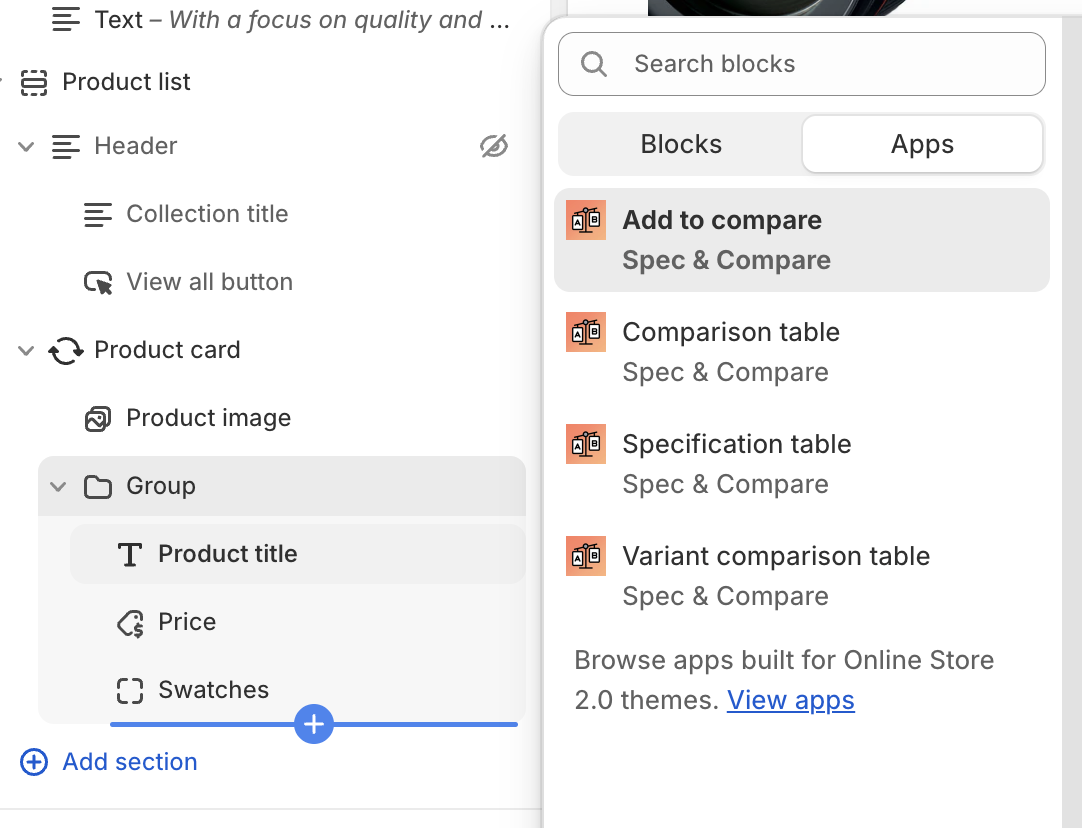This screenshot has height=828, width=1082.
Task: Click the magnifier icon in Search blocks
Action: tap(593, 64)
